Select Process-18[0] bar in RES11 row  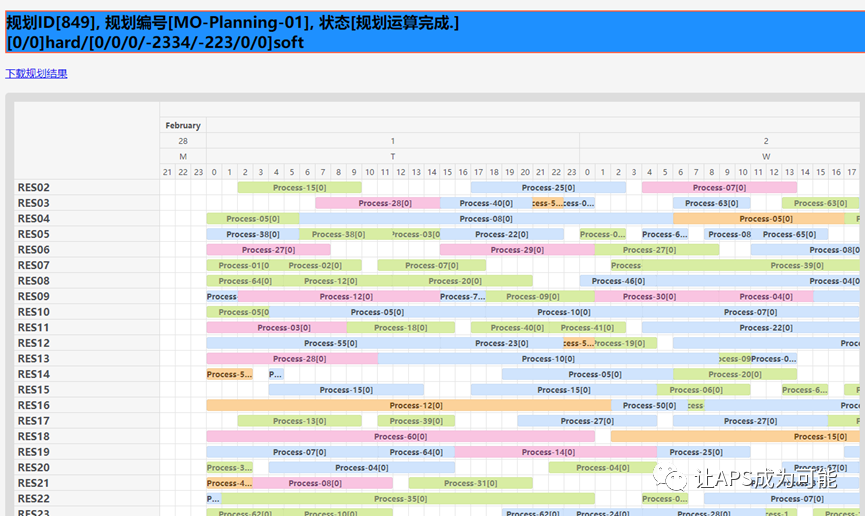coord(401,327)
